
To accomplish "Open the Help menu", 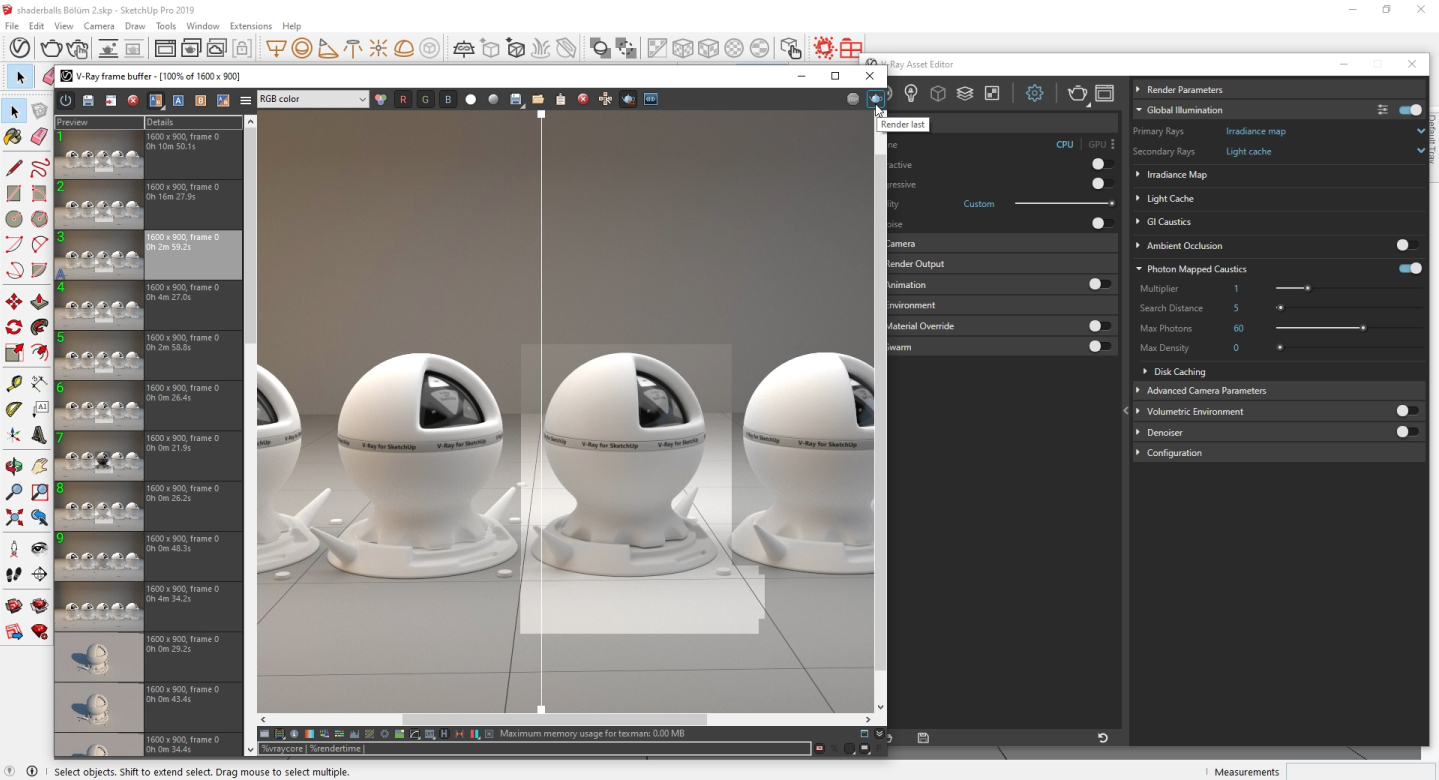I will tap(292, 26).
